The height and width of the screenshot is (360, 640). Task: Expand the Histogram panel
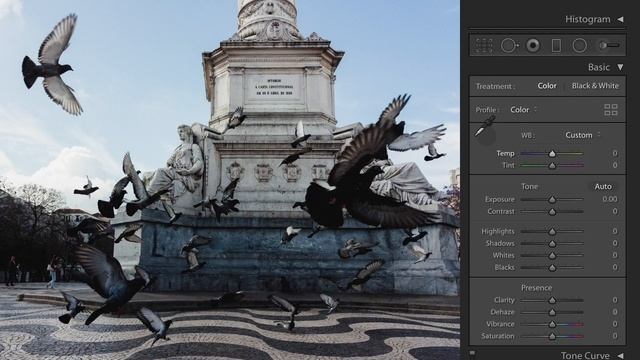[x=620, y=19]
